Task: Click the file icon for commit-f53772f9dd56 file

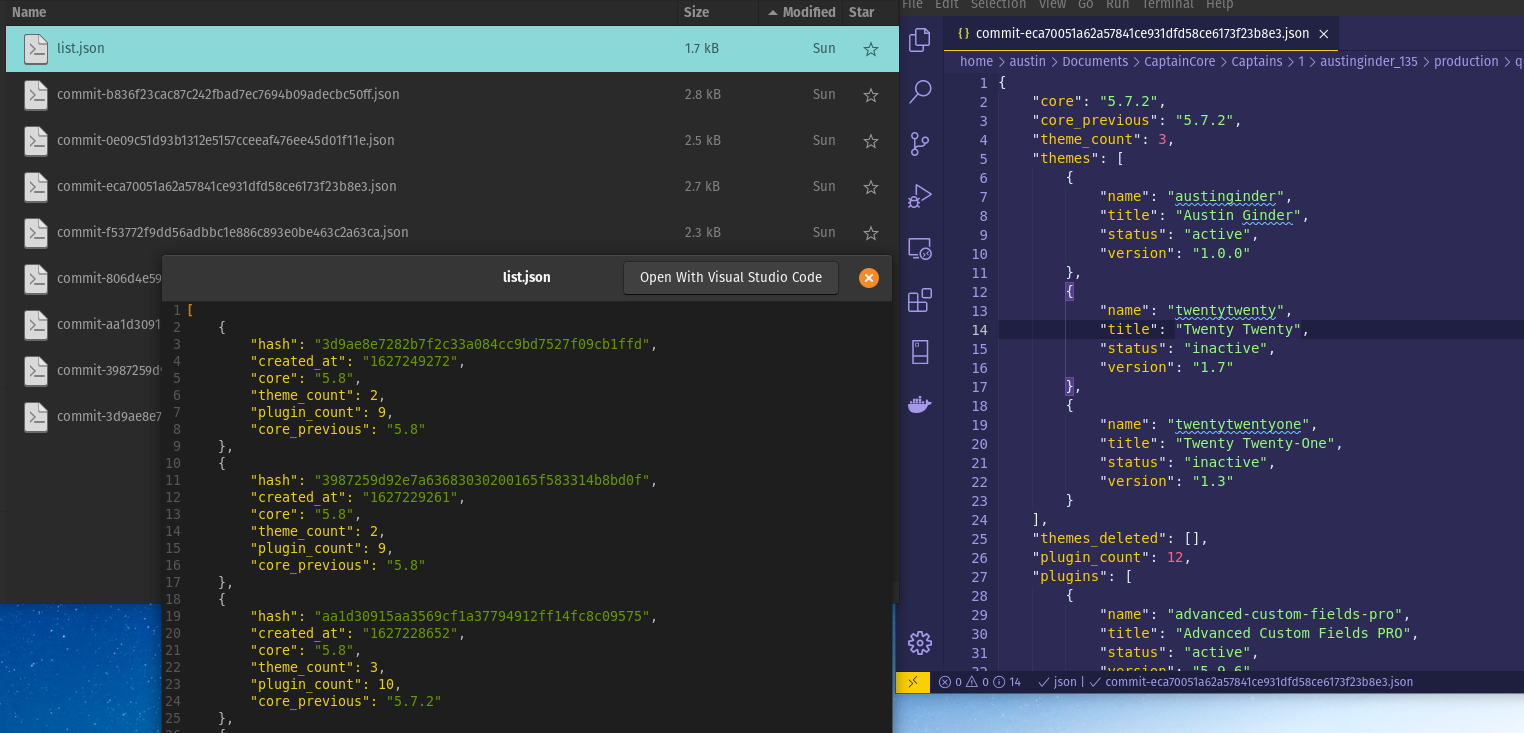Action: point(36,233)
